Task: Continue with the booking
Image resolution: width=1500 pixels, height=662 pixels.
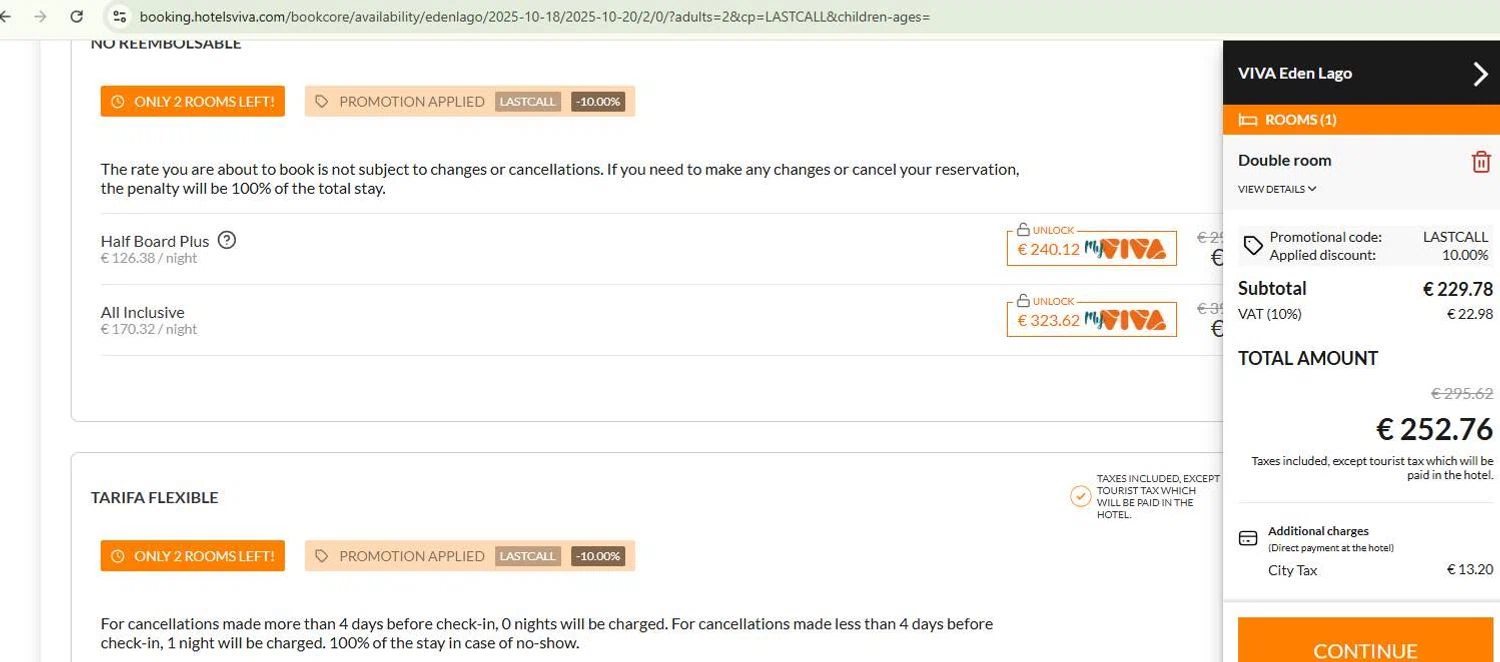Action: [1364, 640]
